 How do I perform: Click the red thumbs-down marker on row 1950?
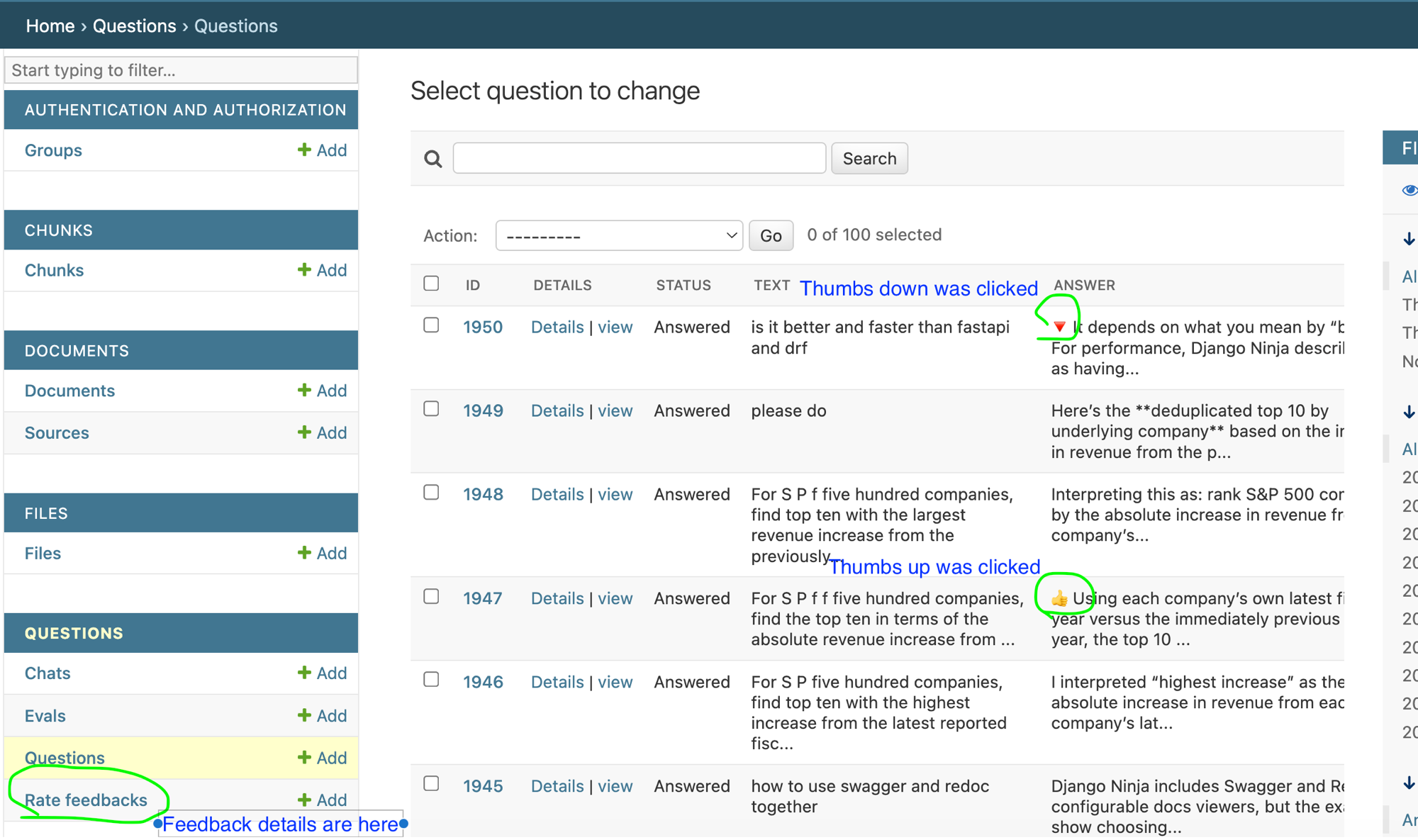coord(1059,327)
